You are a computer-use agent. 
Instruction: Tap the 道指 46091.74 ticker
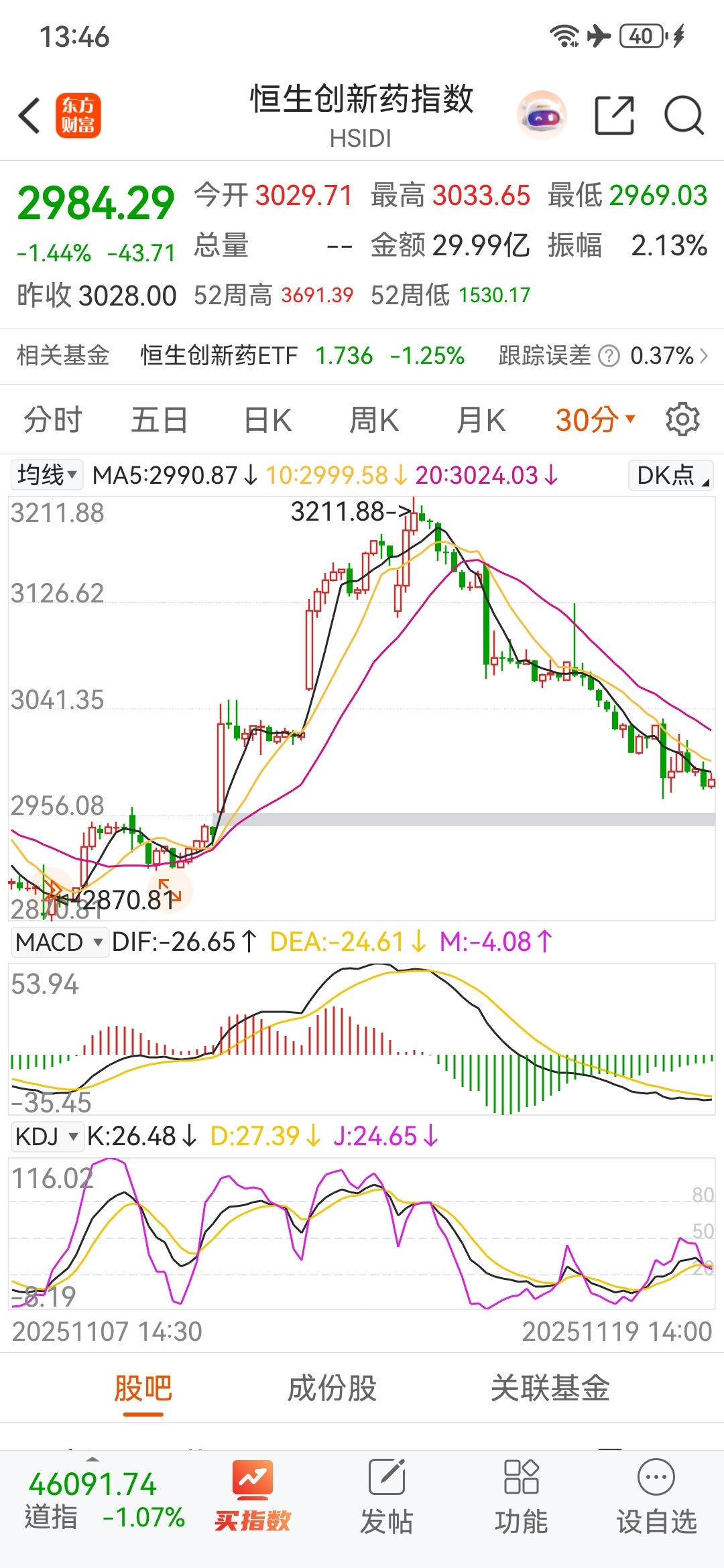click(x=105, y=1501)
